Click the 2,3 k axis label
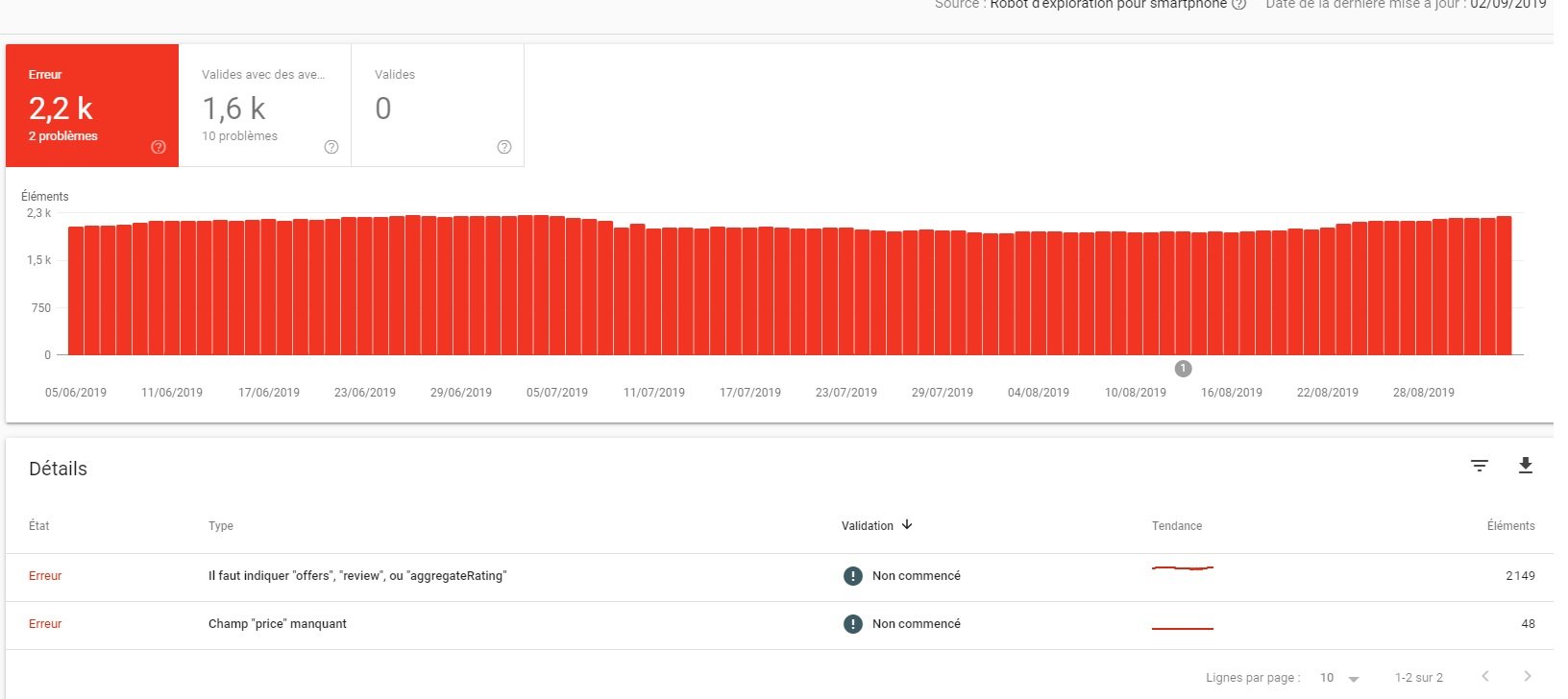The image size is (1568, 699). coord(38,213)
